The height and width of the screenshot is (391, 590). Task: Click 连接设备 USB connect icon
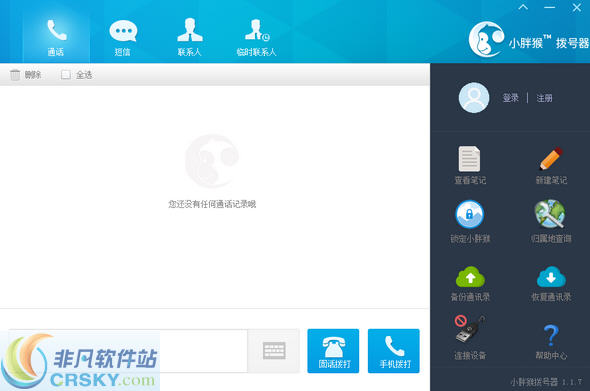[470, 329]
